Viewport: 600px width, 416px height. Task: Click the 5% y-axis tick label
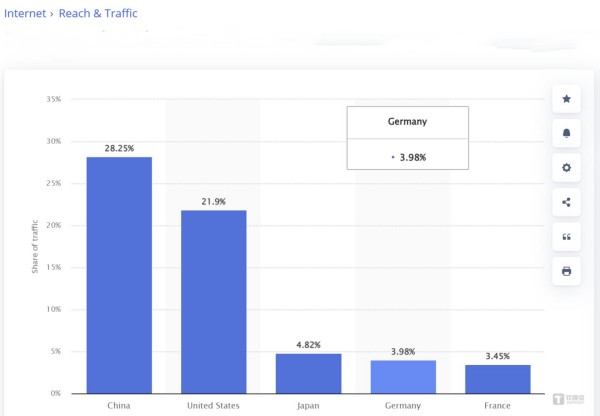[x=56, y=351]
